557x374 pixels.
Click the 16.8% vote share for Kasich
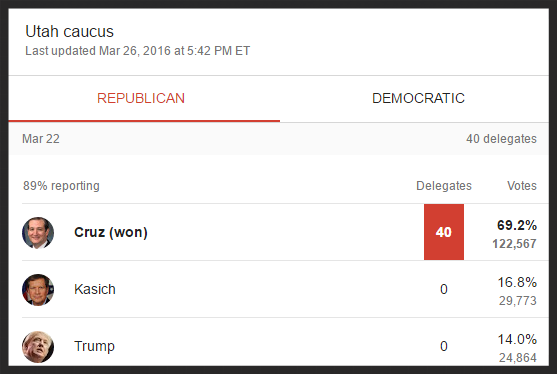[517, 282]
